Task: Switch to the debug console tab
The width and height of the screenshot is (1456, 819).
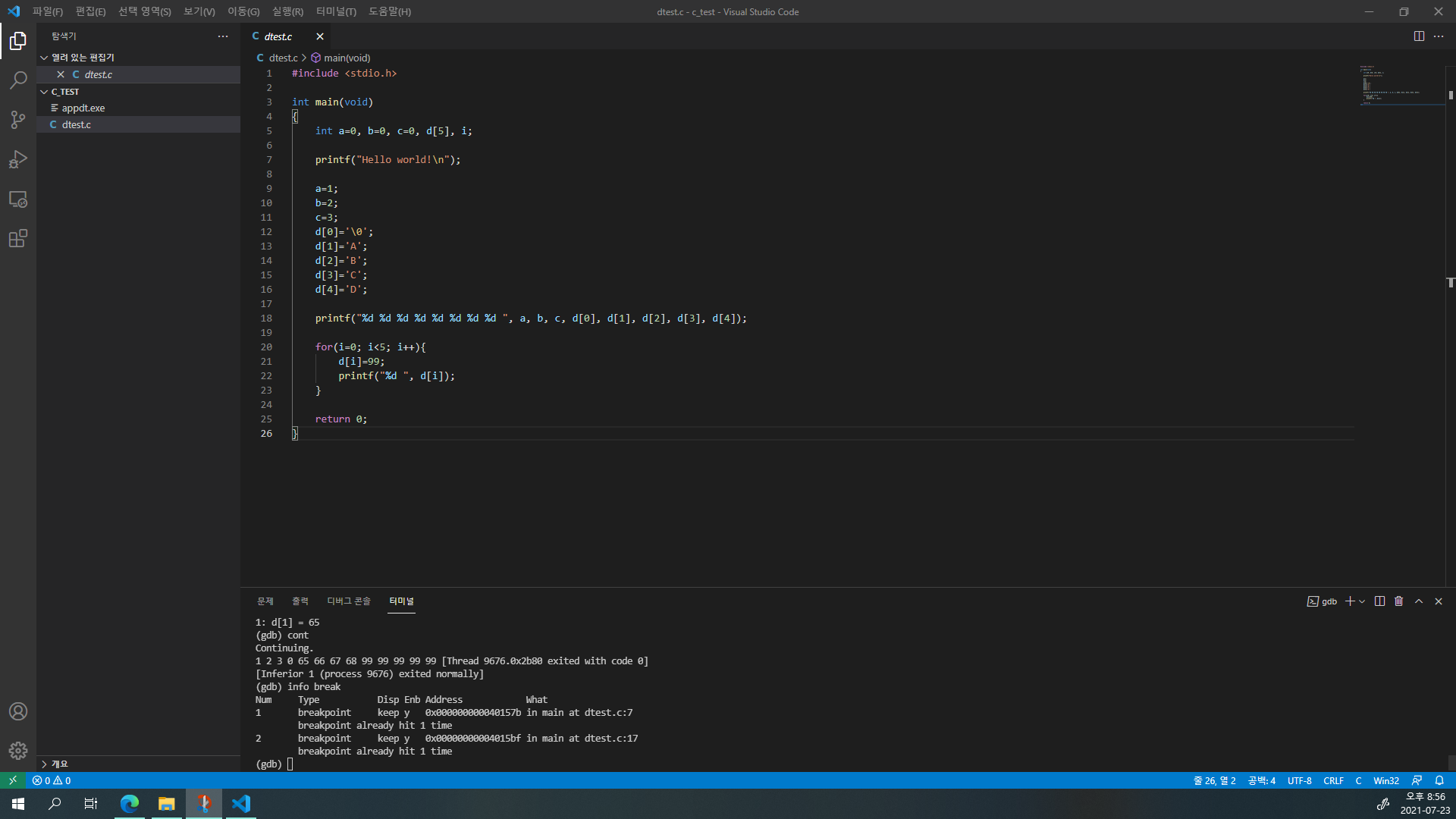Action: tap(348, 601)
